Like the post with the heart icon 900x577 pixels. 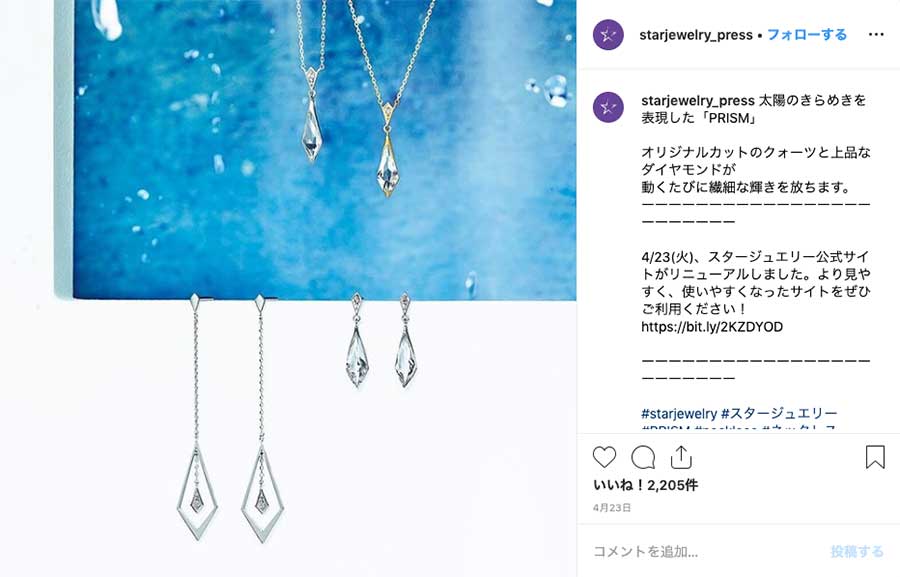(604, 458)
